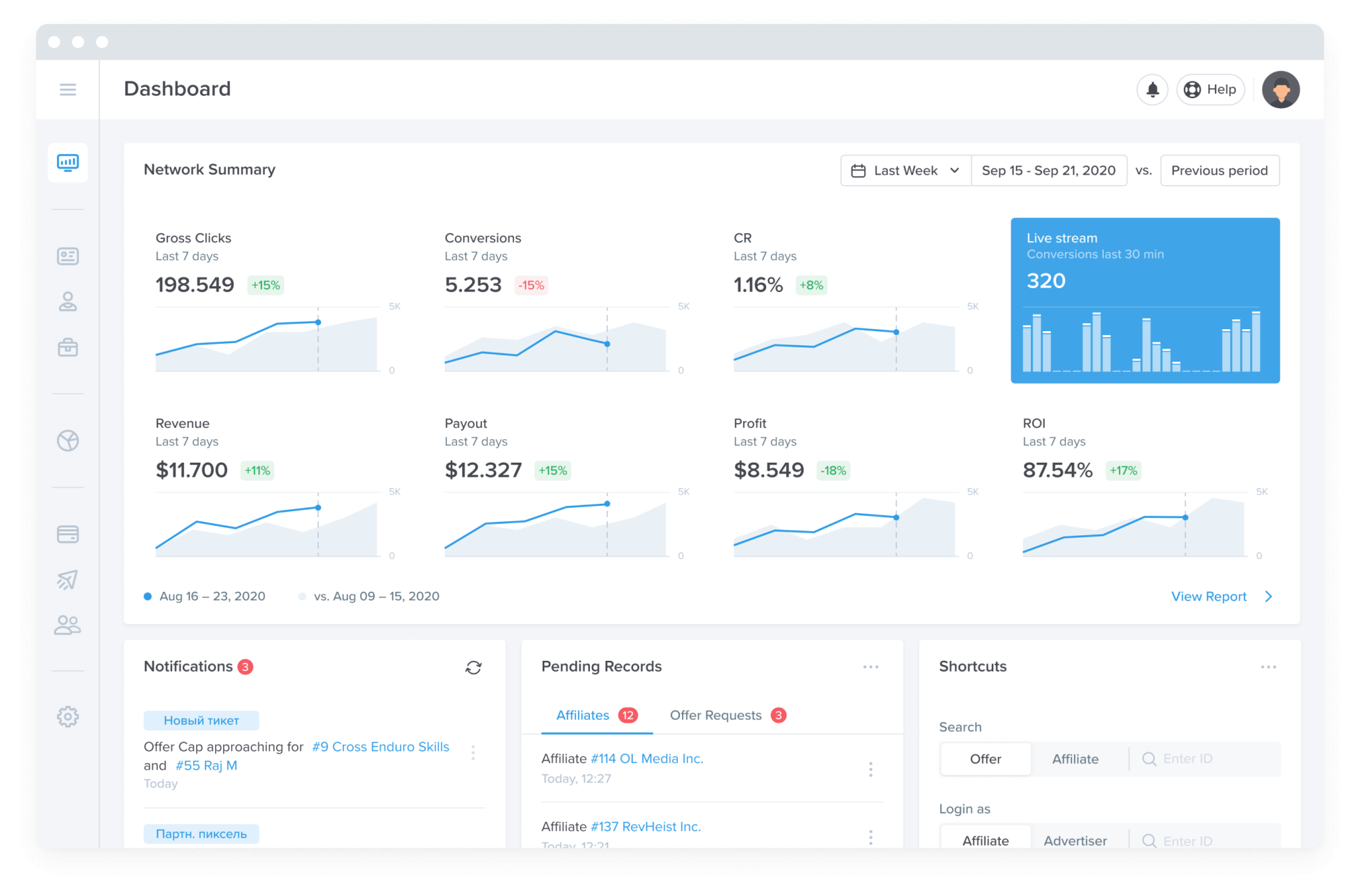This screenshot has height=896, width=1360.
Task: Open the Dashboard icon in the sidebar
Action: coord(68,163)
